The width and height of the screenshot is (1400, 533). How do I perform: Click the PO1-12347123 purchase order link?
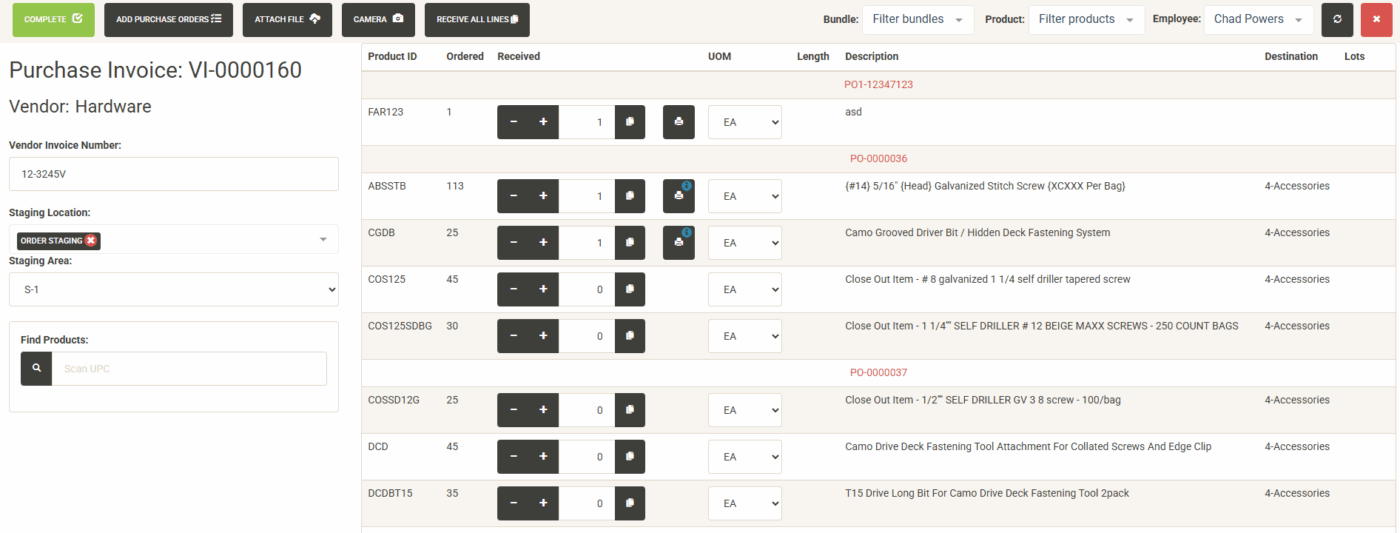(878, 85)
